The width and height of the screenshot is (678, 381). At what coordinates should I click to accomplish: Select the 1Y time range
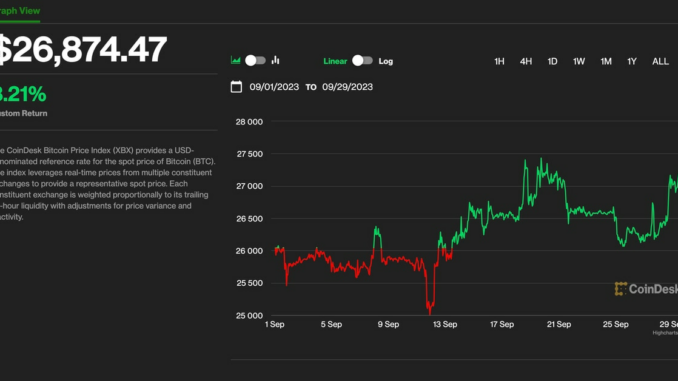(632, 61)
